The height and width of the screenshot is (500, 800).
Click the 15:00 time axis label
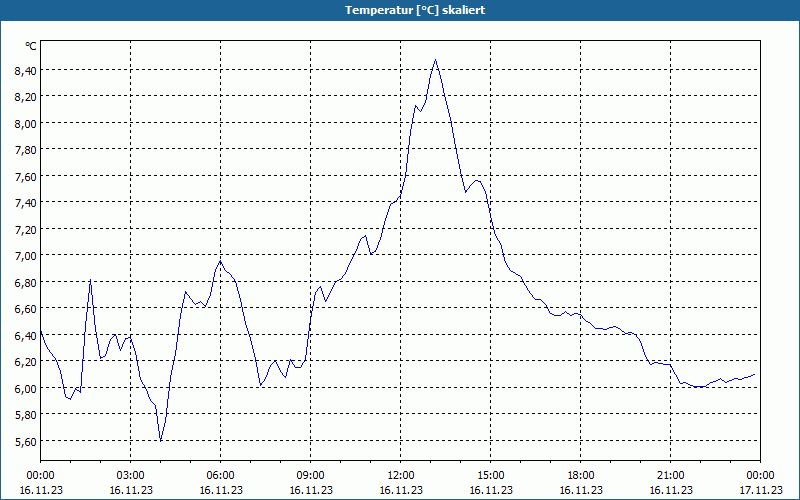490,476
